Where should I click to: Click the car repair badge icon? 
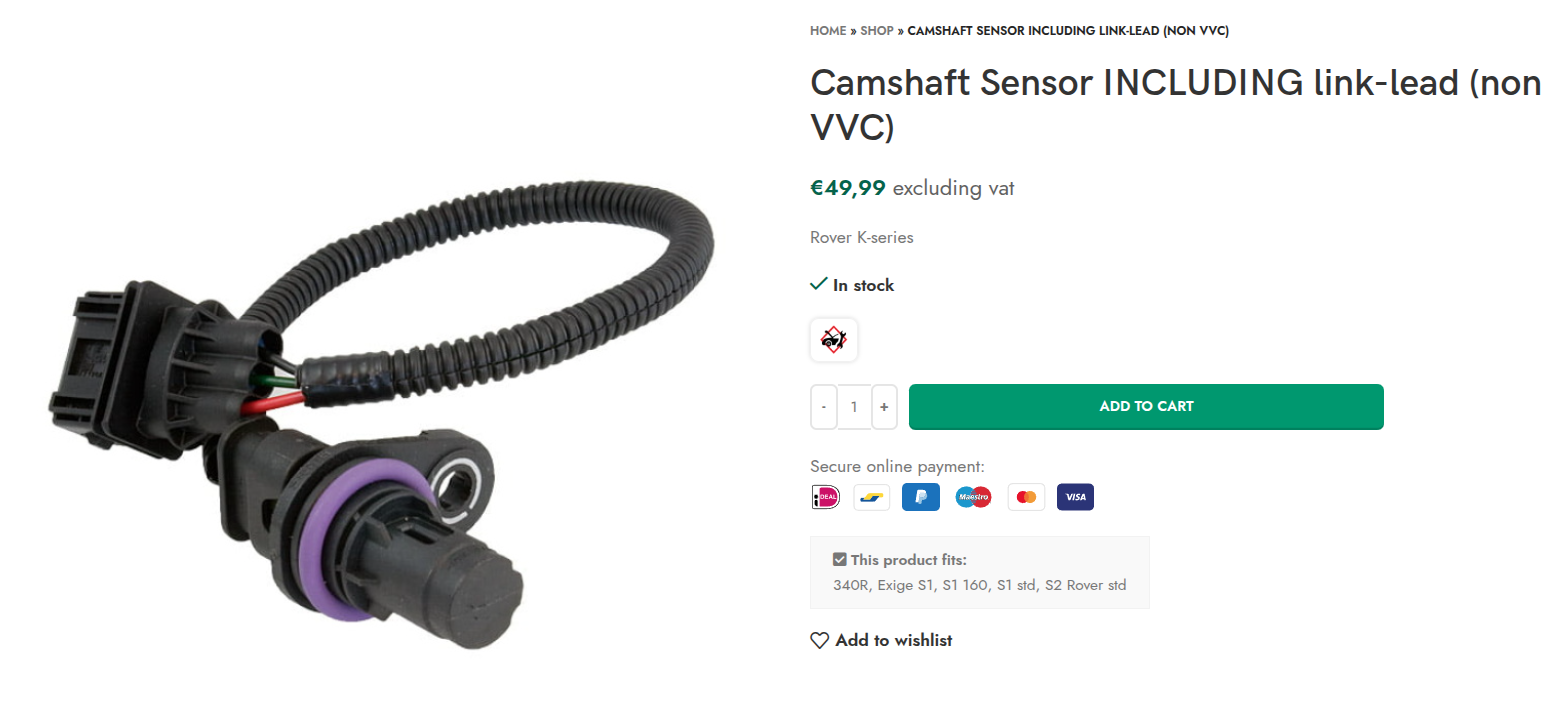pyautogui.click(x=834, y=340)
